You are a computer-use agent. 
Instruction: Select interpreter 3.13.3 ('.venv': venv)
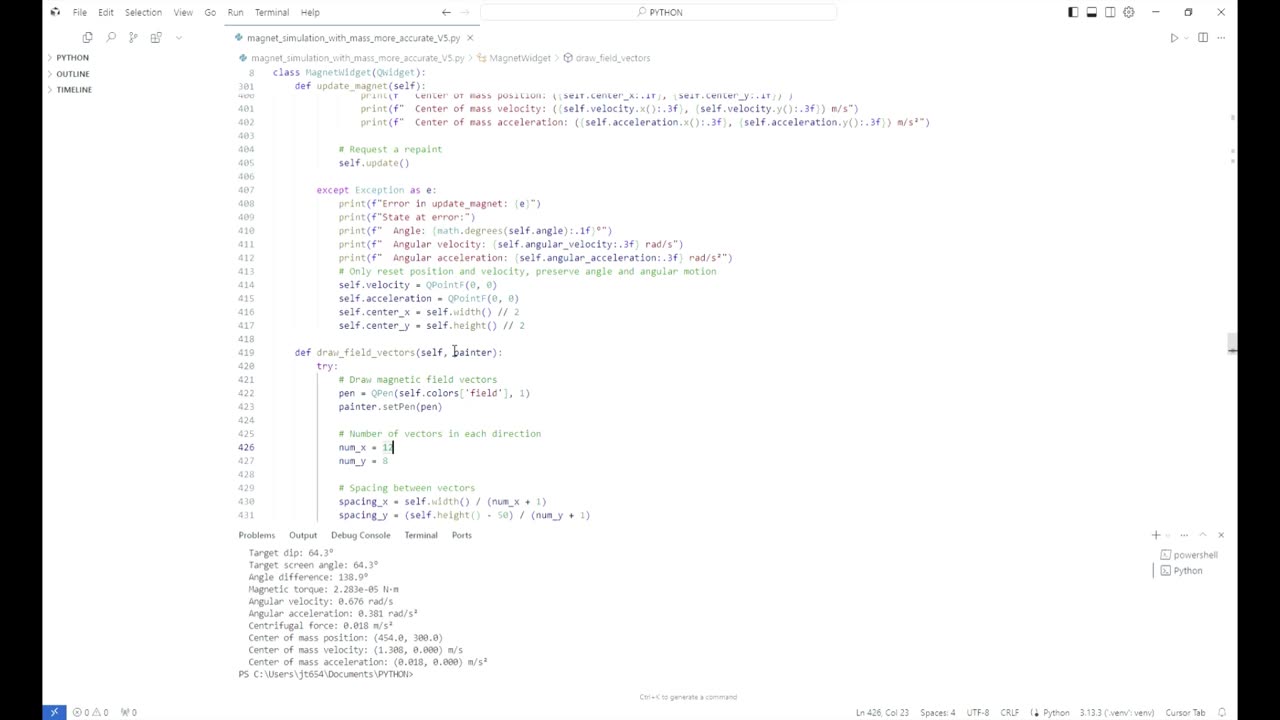(x=1116, y=712)
